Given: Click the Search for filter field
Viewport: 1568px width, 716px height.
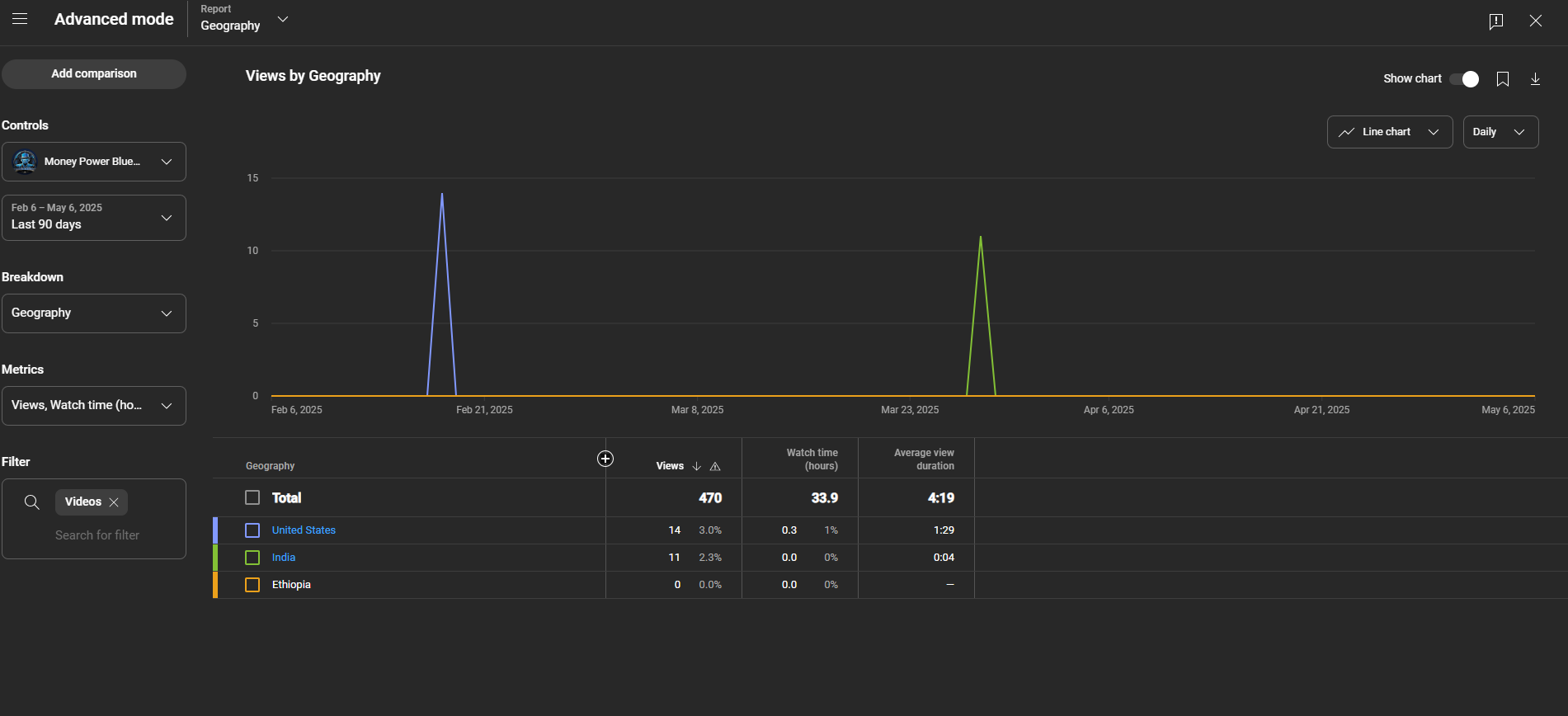Looking at the screenshot, I should pyautogui.click(x=97, y=535).
